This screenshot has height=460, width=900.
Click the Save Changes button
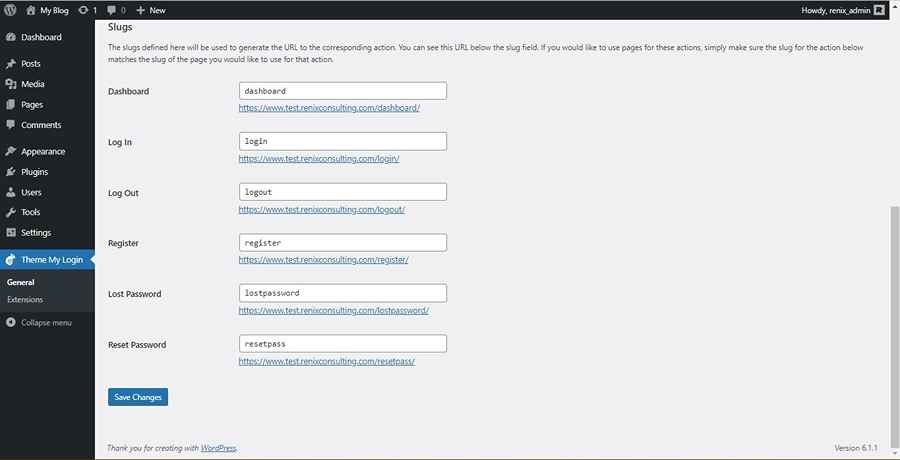tap(138, 397)
